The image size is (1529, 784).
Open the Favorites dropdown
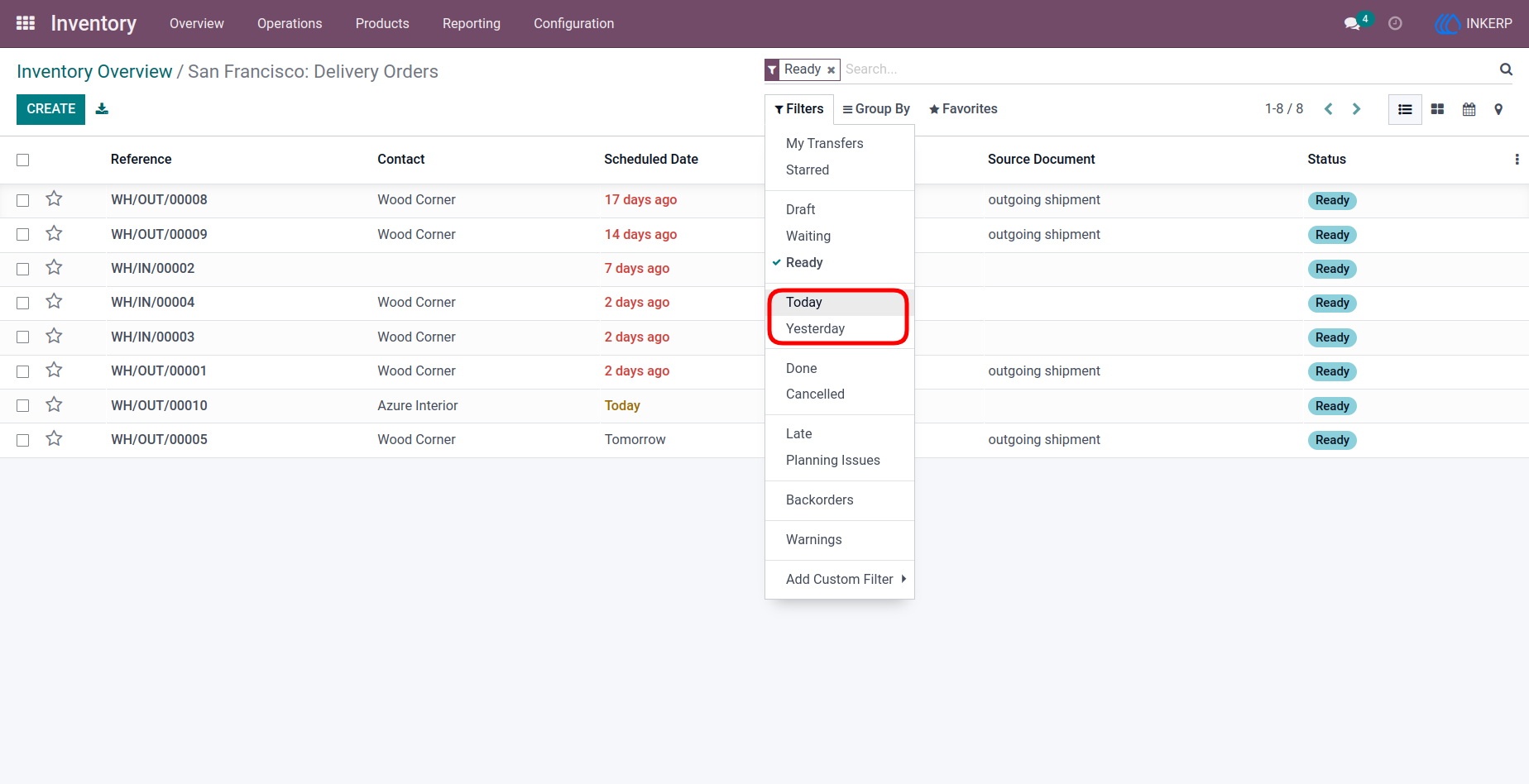(963, 109)
